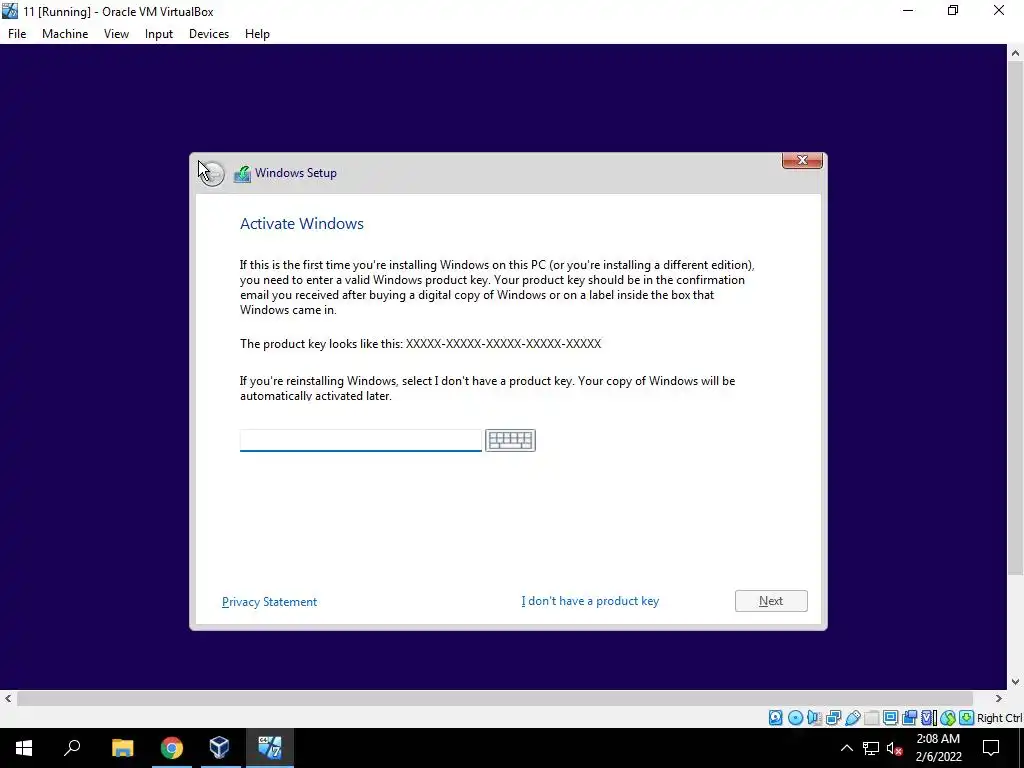Click the network adapters icon in VirtualBox status bar
1024x768 pixels.
833,718
